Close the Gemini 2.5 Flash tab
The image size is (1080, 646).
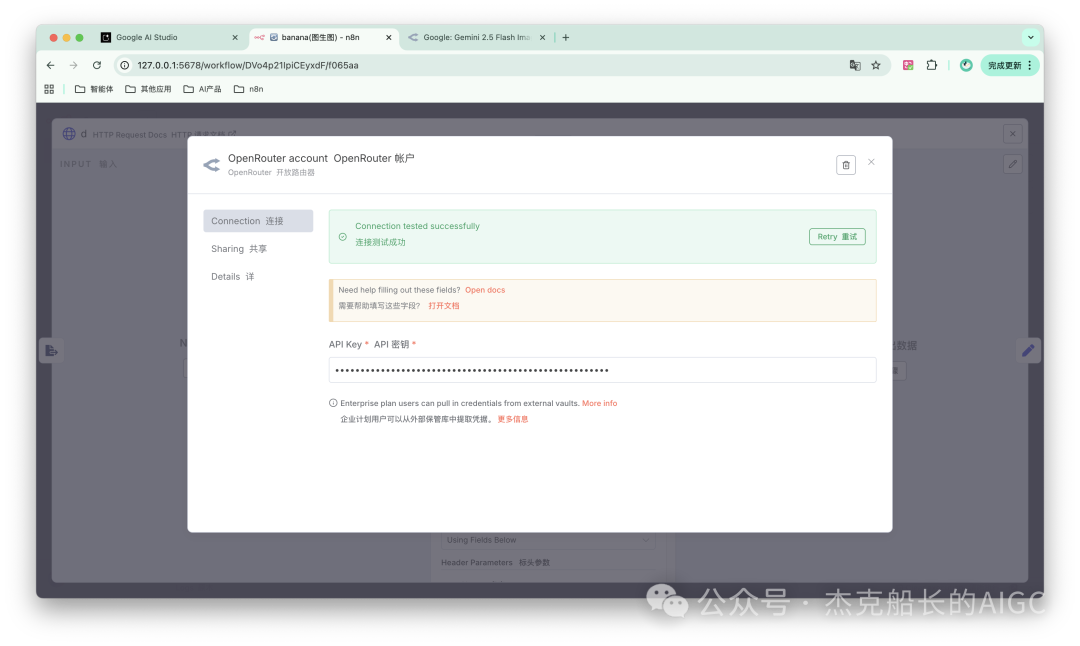point(543,38)
